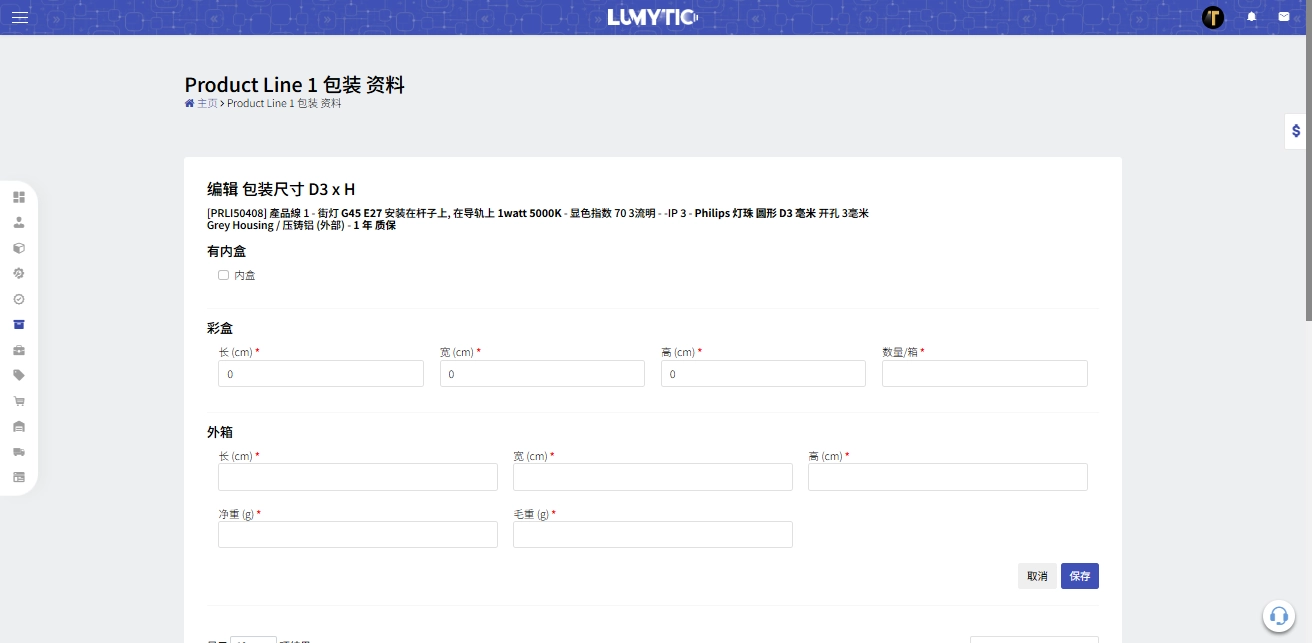The image size is (1312, 643).
Task: Open the hamburger menu
Action: (20, 17)
